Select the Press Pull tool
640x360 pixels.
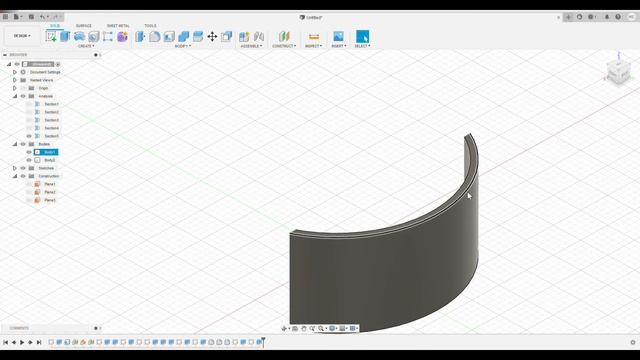pyautogui.click(x=140, y=36)
